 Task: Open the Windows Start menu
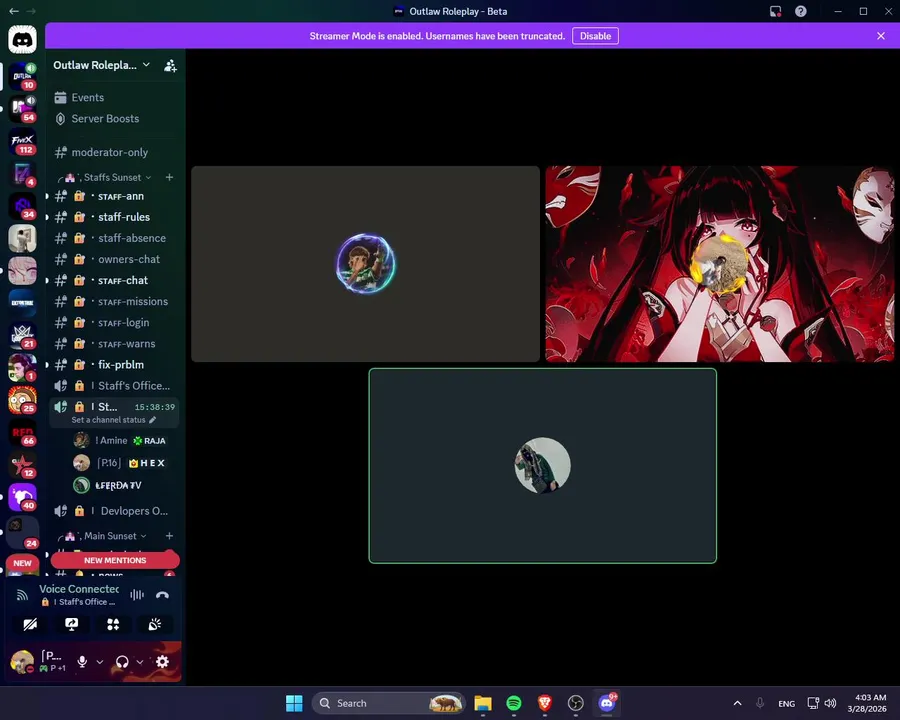[x=294, y=703]
